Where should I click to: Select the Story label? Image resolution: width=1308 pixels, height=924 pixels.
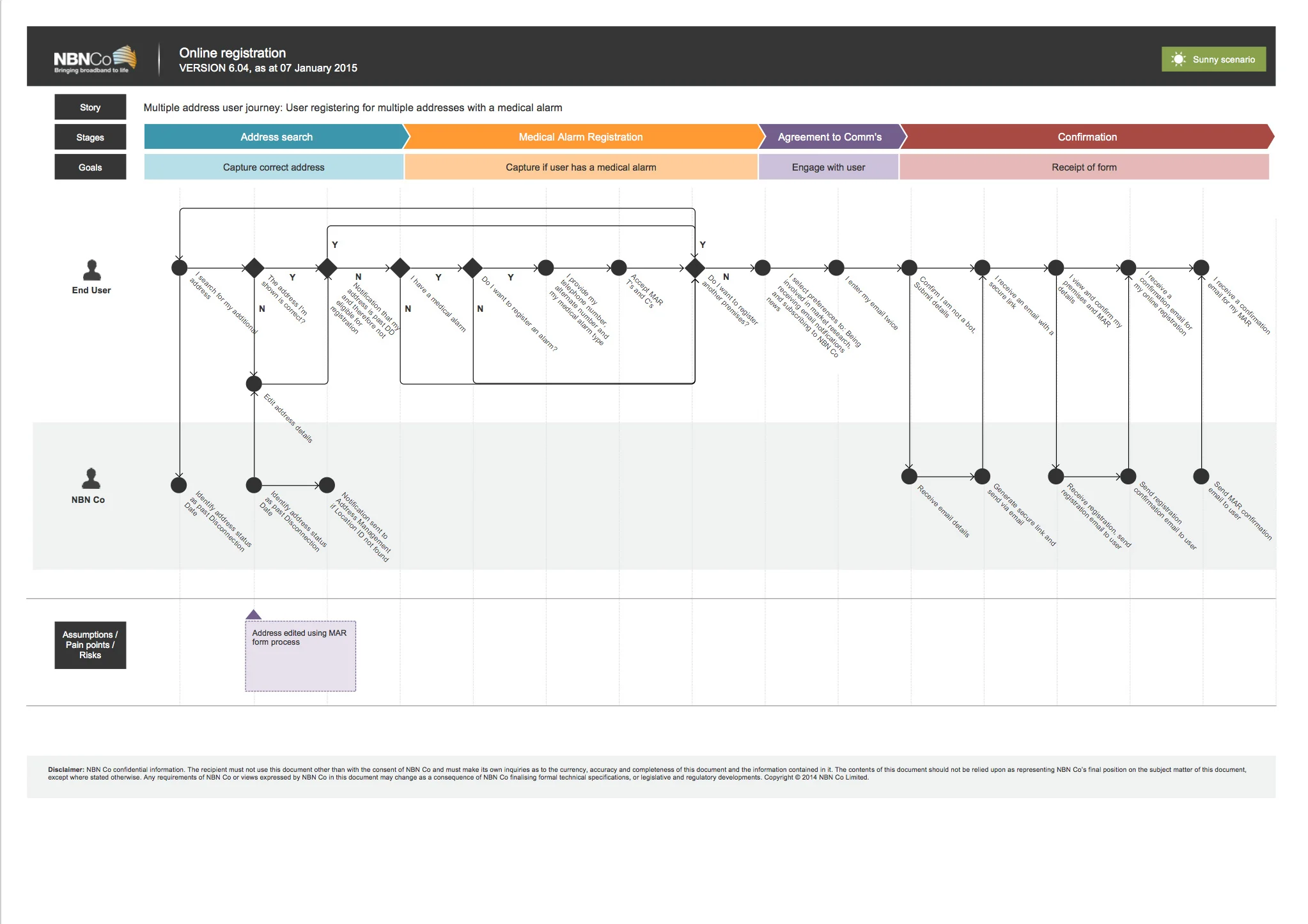point(90,107)
